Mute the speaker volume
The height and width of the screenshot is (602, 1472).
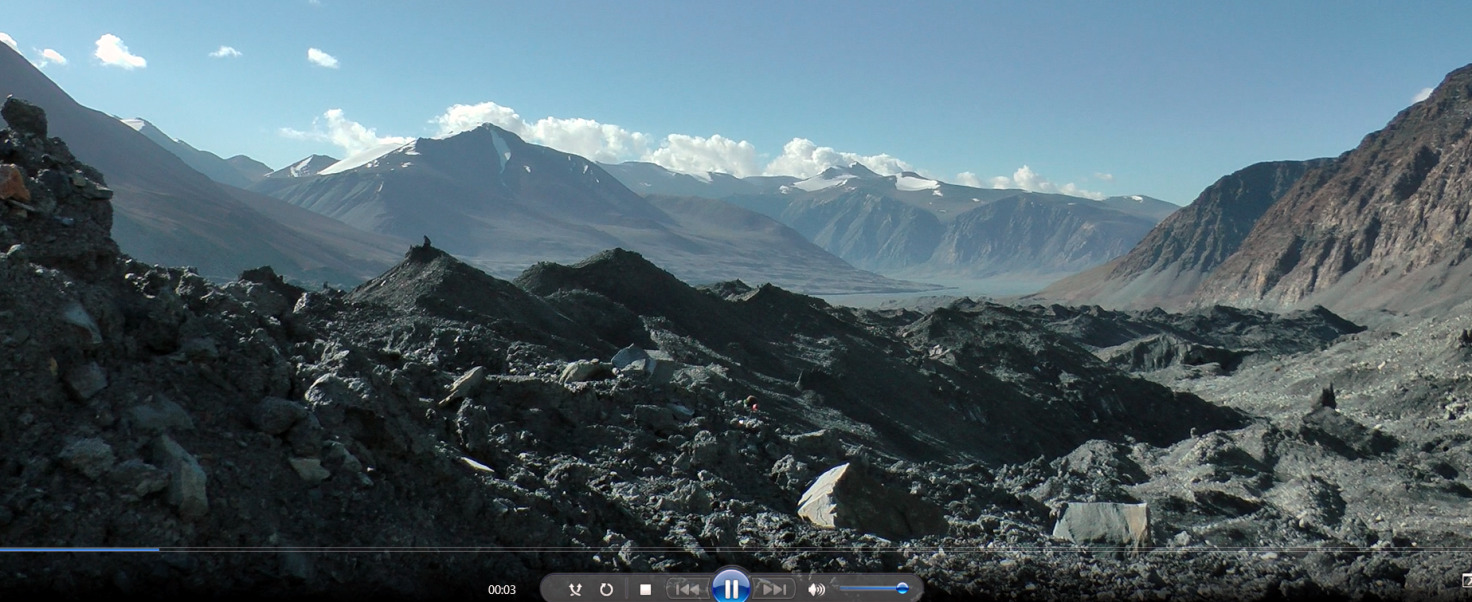coord(817,590)
